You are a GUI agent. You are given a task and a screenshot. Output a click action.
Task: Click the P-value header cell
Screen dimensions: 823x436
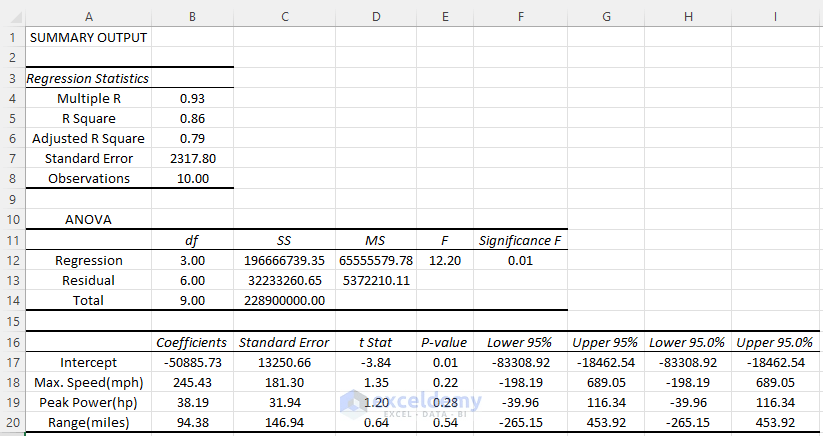click(x=445, y=343)
